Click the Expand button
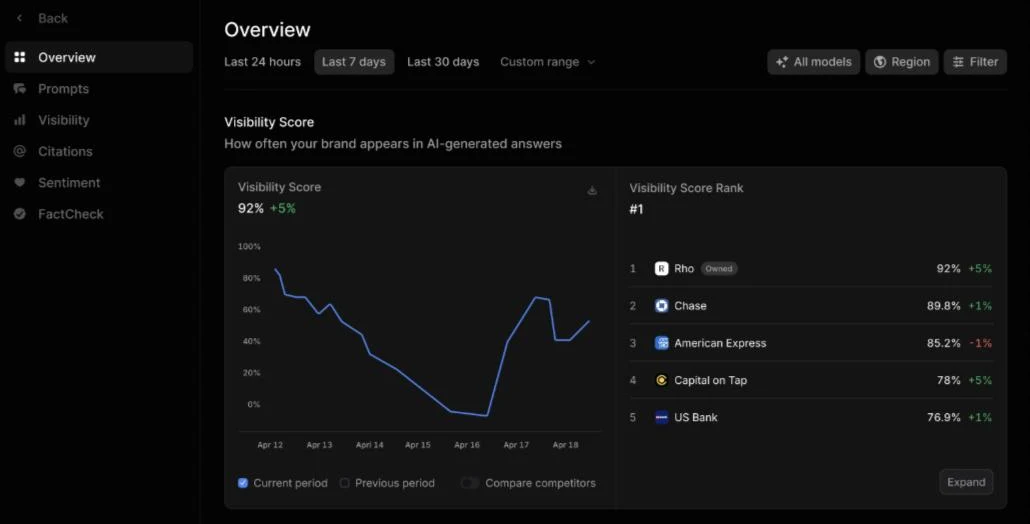The image size is (1030, 524). pos(966,482)
